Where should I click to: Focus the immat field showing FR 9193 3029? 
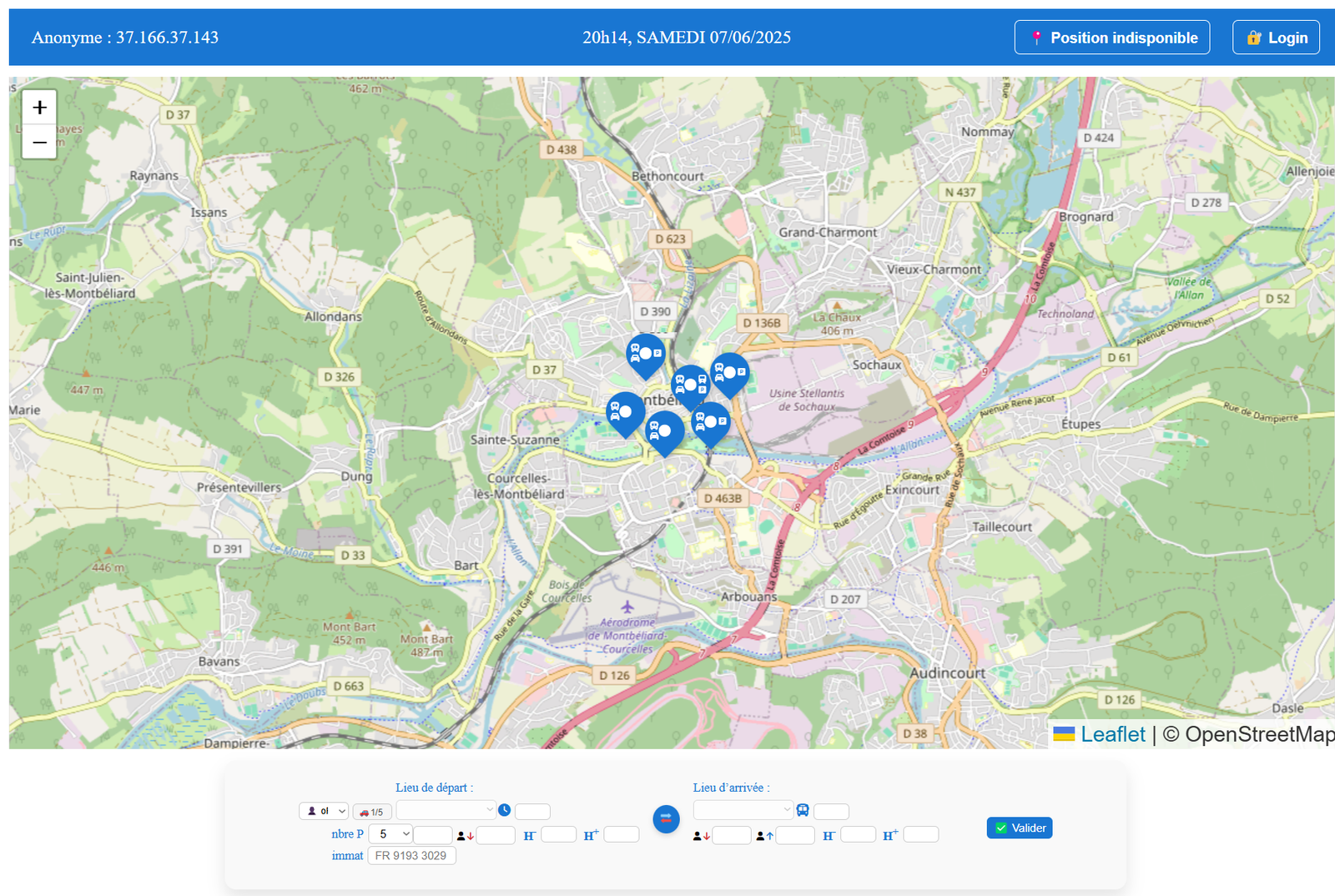click(x=411, y=855)
